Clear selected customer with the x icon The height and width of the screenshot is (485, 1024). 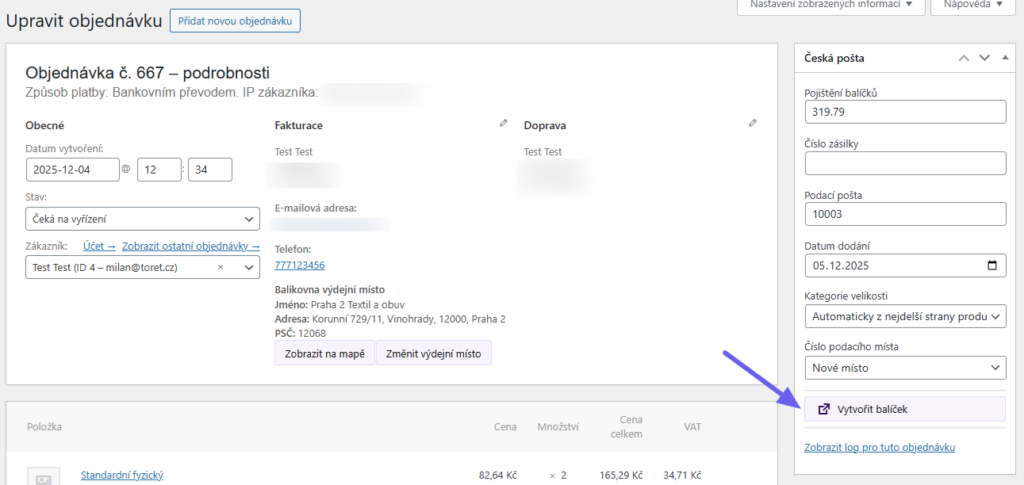click(220, 268)
